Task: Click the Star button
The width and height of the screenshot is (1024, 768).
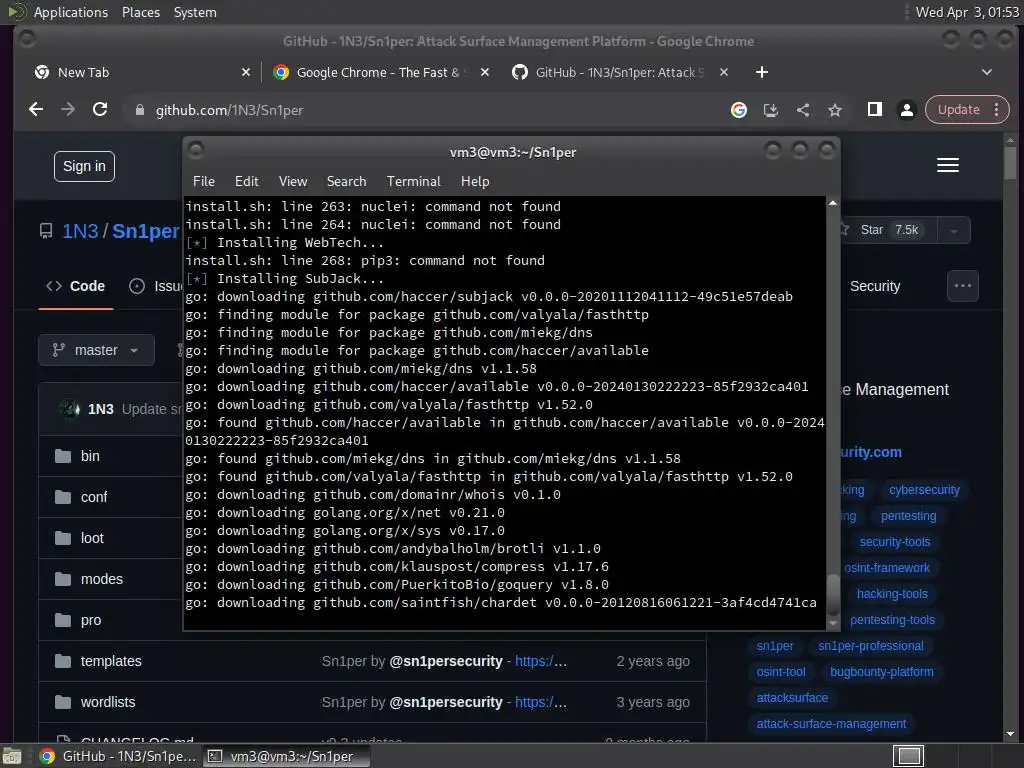Action: [x=888, y=230]
